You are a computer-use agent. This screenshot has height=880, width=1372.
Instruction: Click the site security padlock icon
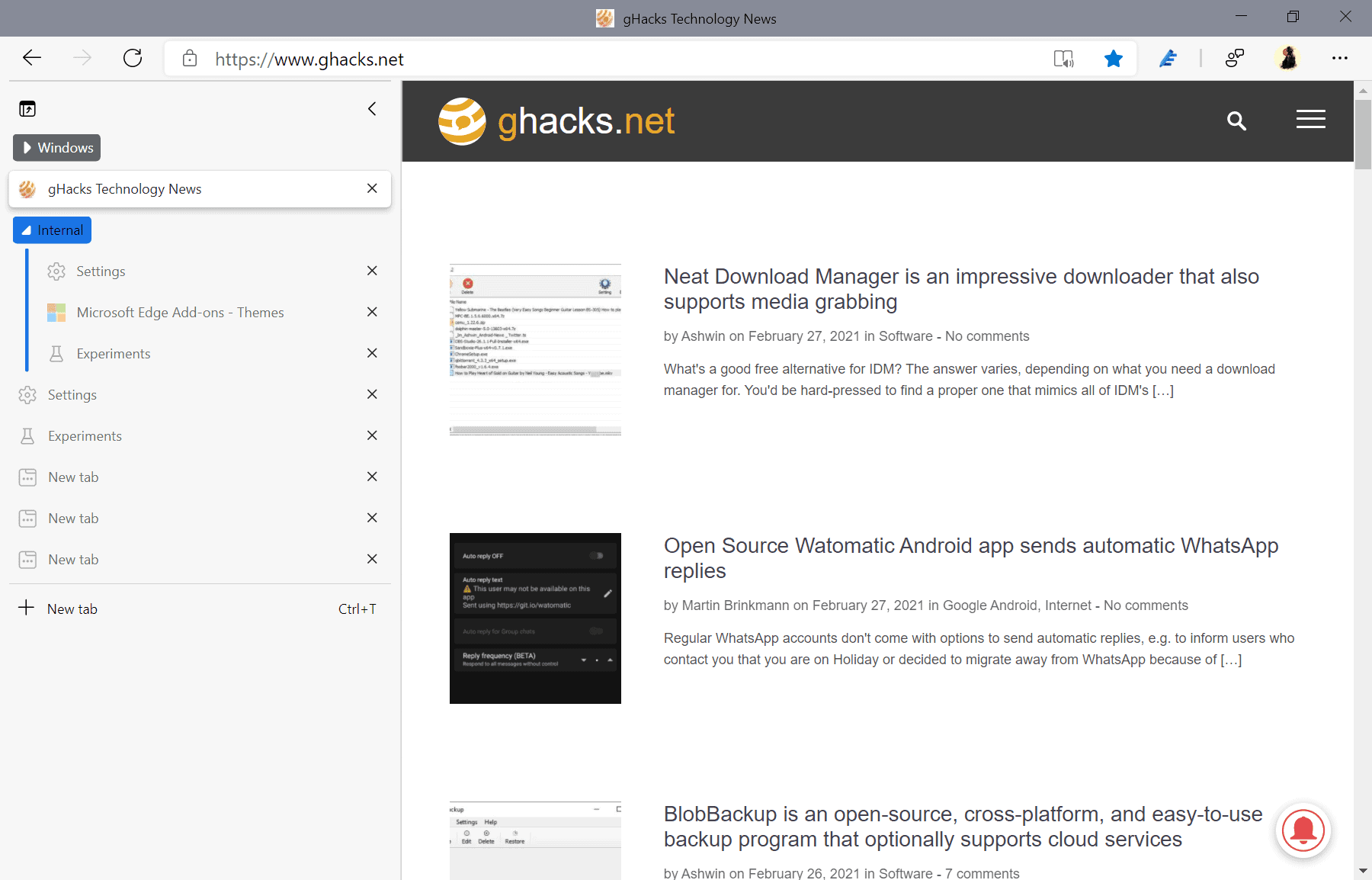(188, 58)
